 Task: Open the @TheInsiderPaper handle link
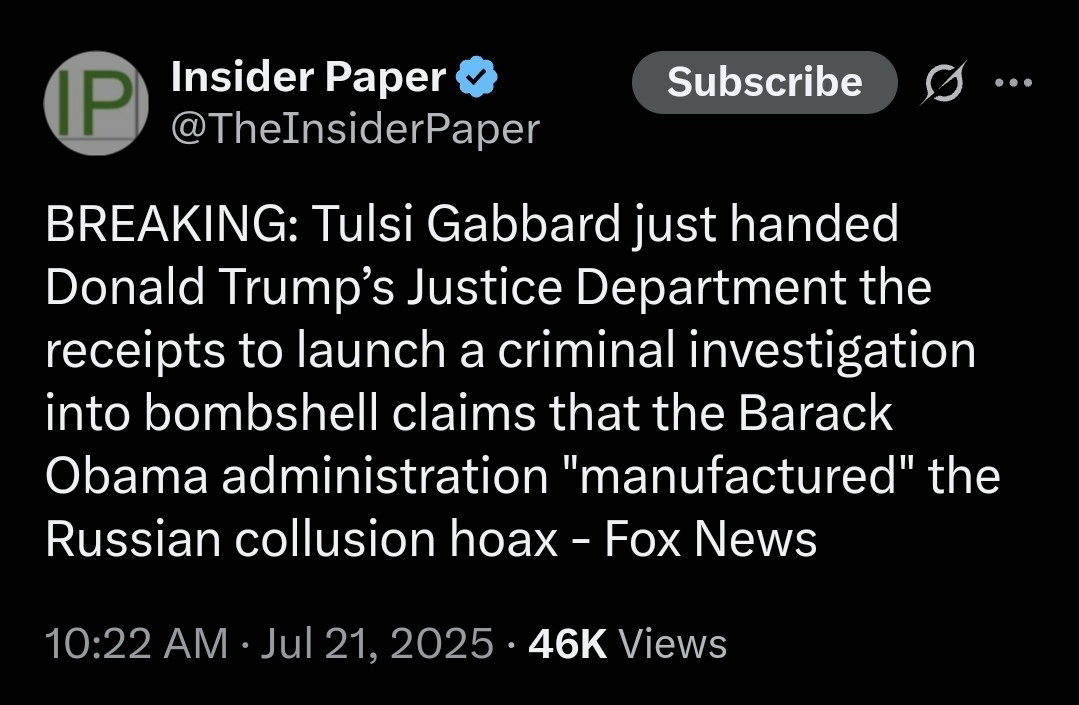(x=355, y=128)
